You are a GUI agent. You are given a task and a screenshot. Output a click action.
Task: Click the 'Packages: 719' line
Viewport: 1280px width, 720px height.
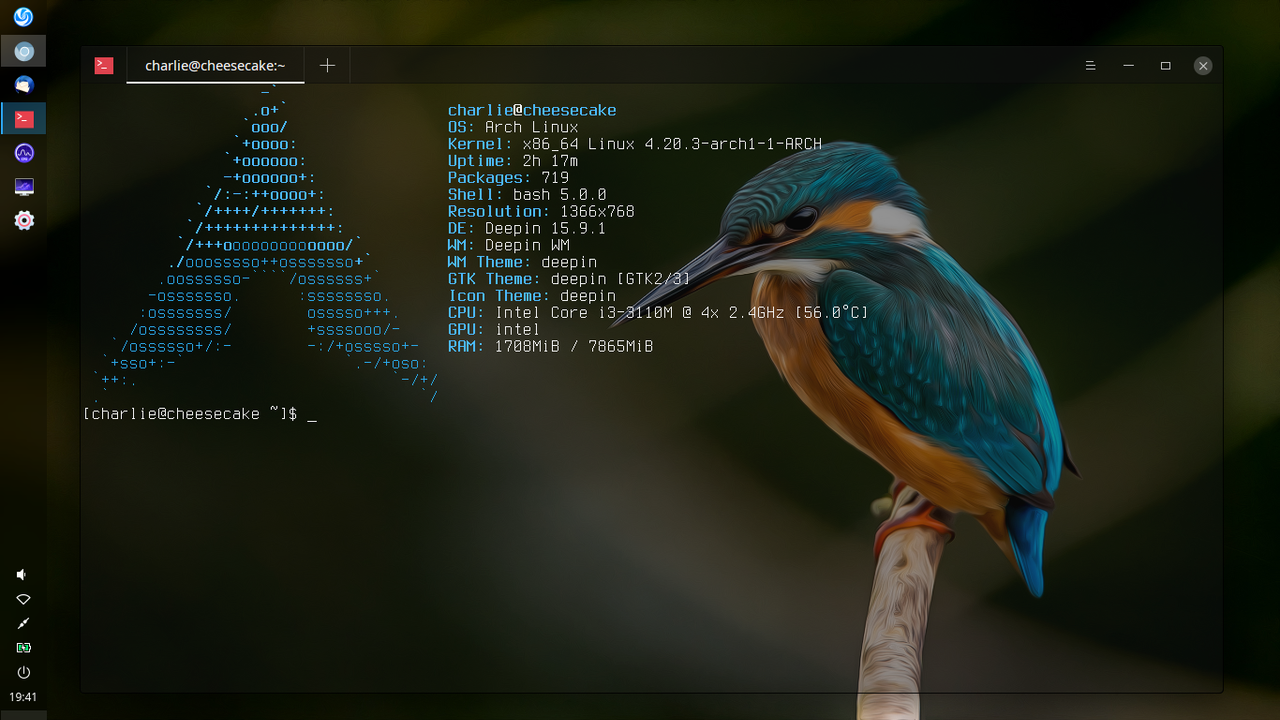pyautogui.click(x=508, y=178)
